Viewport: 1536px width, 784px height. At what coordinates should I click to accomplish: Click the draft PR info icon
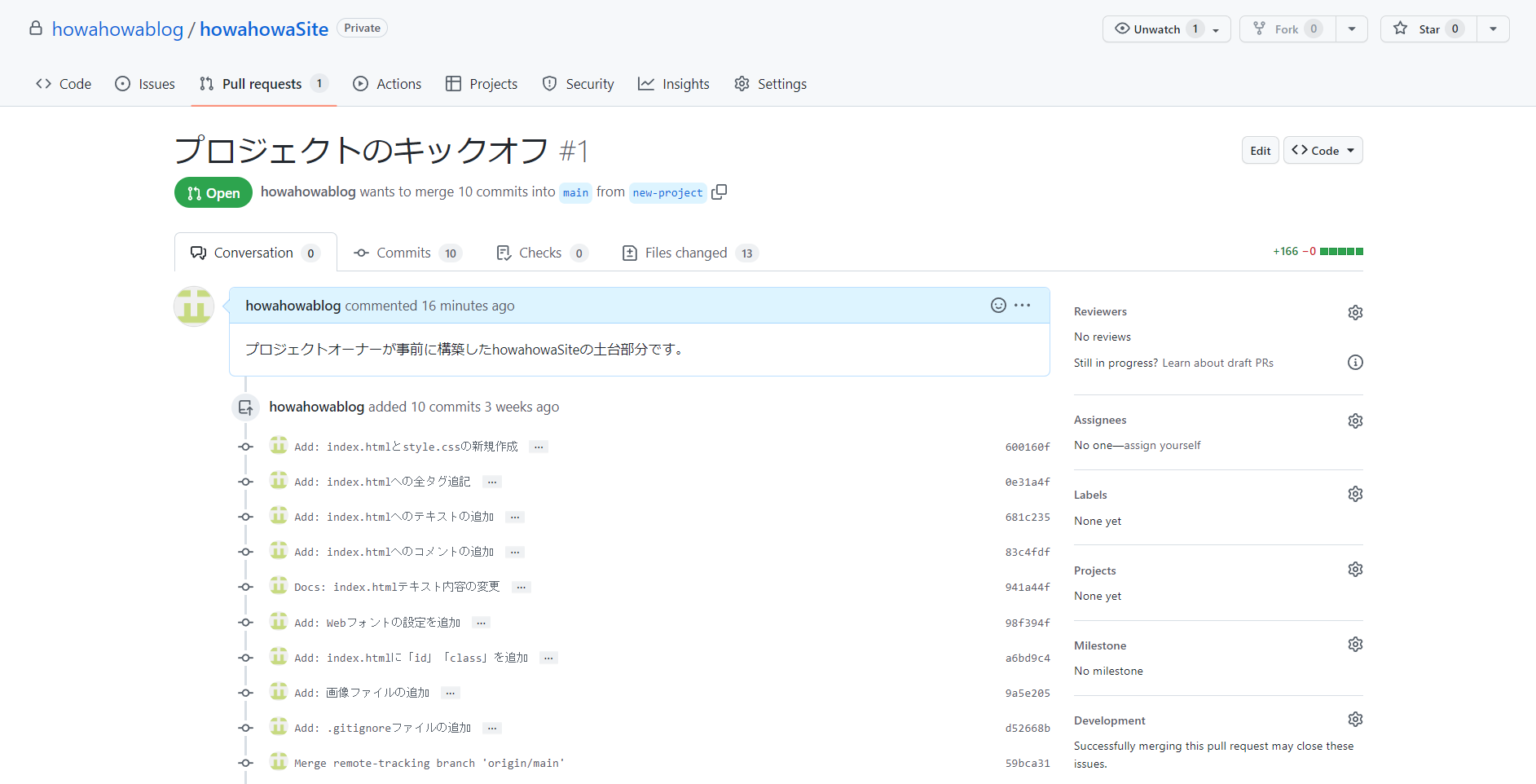1355,362
